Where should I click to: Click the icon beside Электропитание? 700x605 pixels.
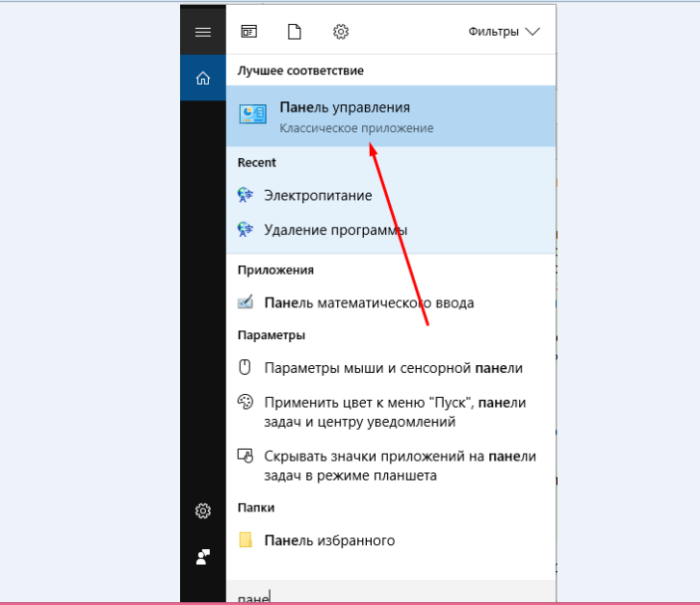[245, 195]
